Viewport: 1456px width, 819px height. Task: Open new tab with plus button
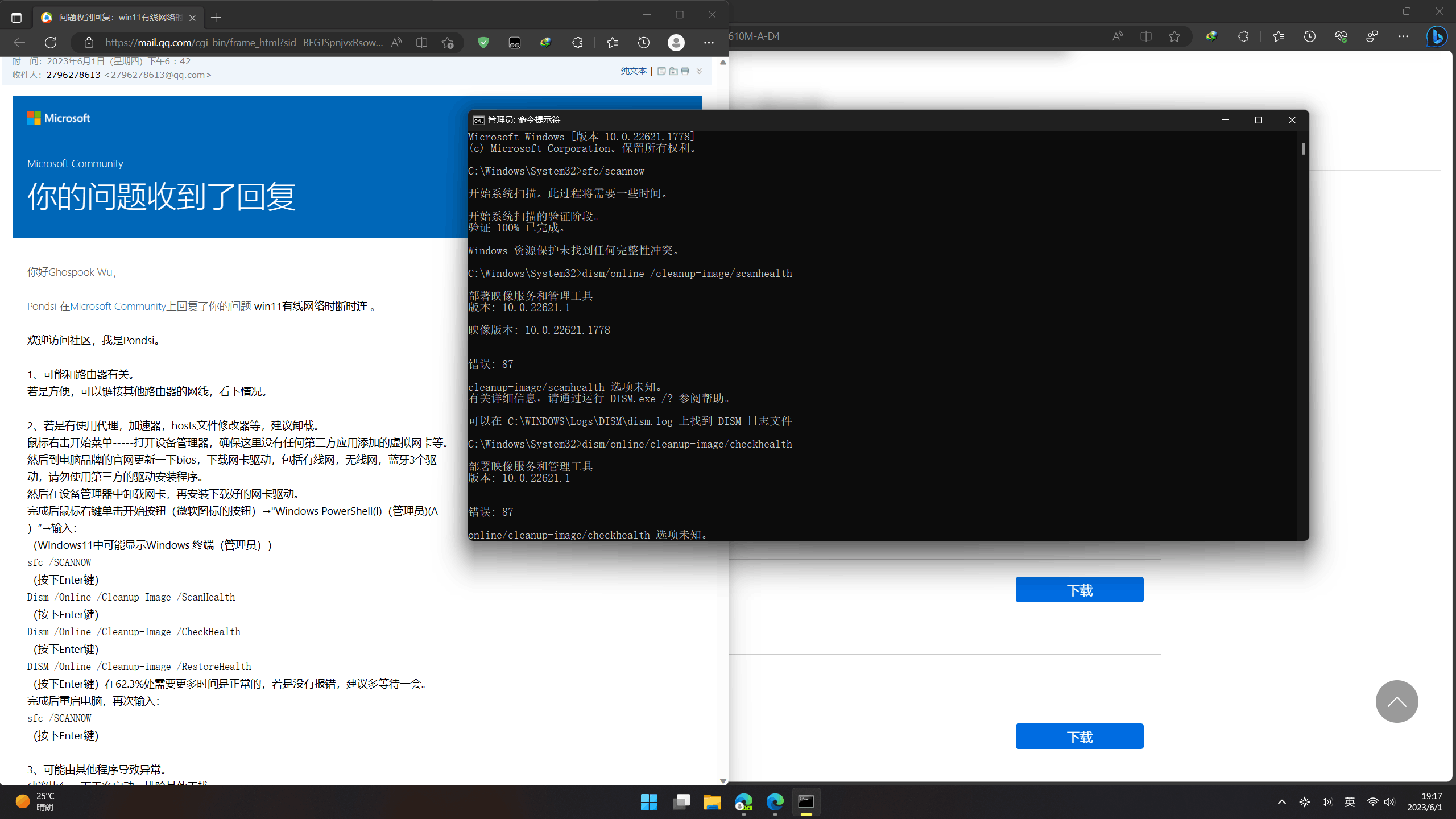216,18
